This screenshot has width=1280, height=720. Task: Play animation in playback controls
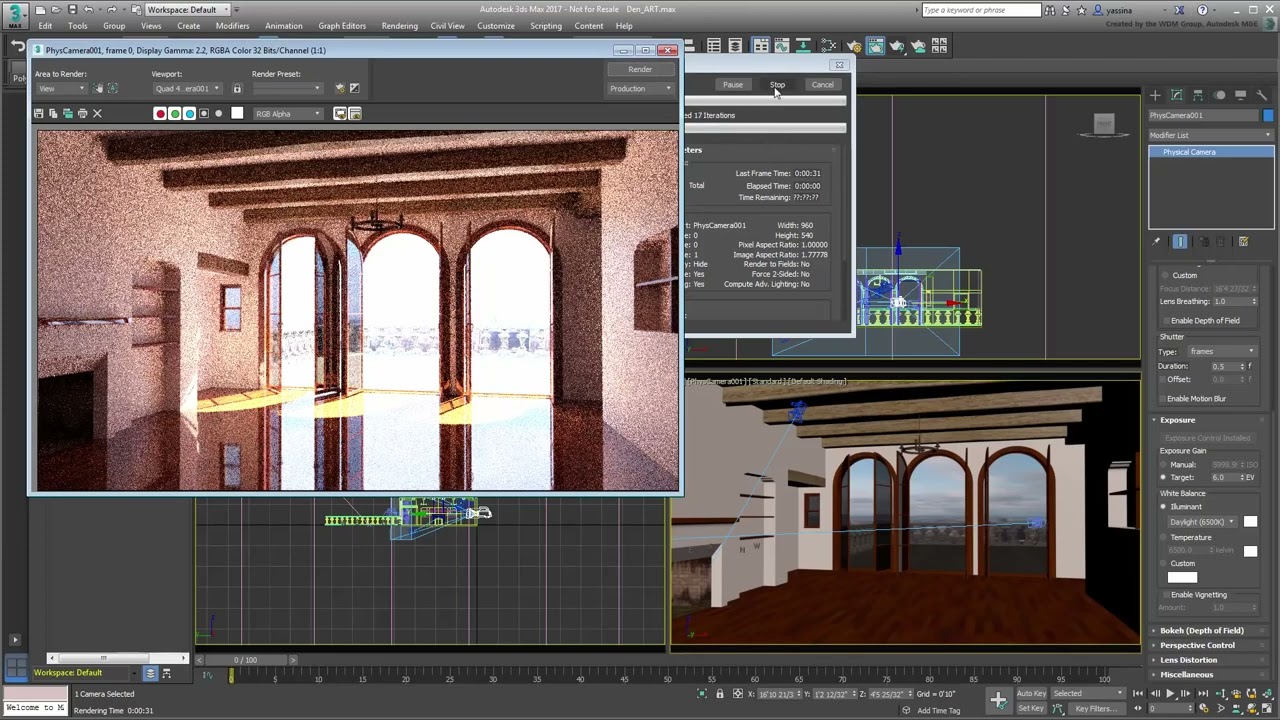click(1170, 694)
